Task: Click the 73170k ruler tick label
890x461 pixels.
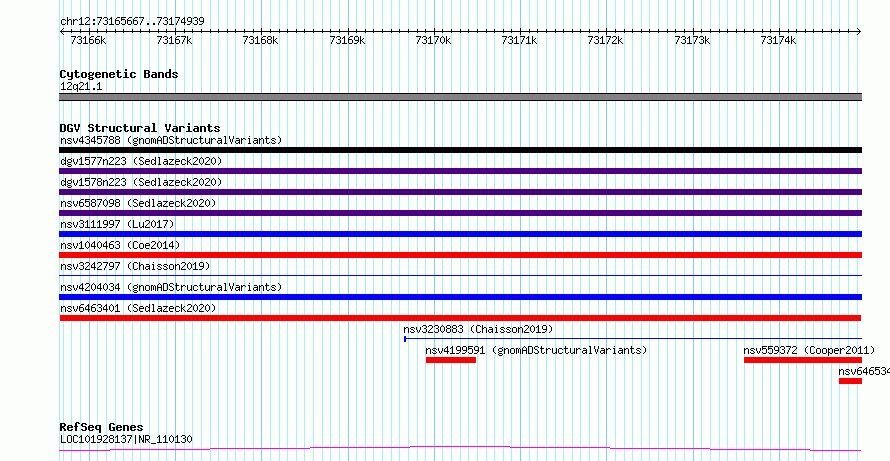Action: [x=434, y=40]
